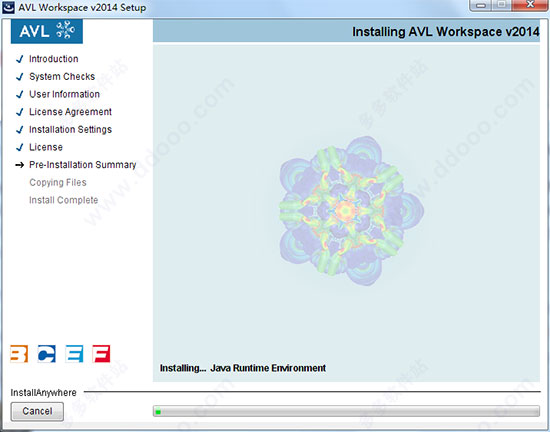Select the System Checks step

tap(62, 76)
